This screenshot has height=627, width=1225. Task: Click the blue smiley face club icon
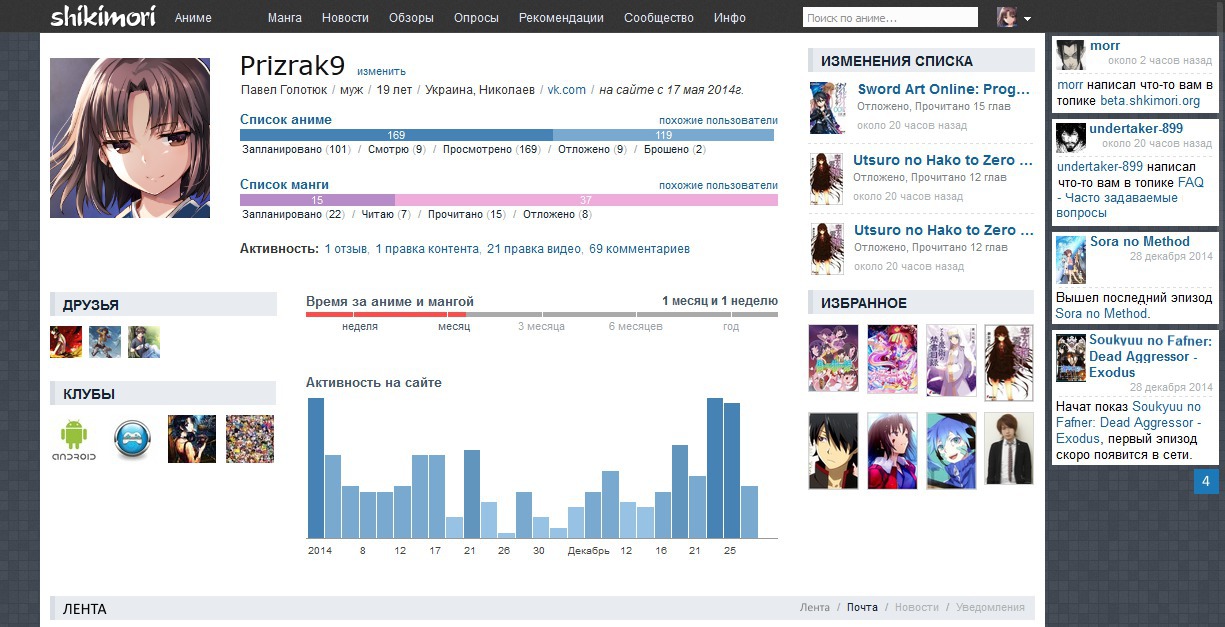[132, 439]
